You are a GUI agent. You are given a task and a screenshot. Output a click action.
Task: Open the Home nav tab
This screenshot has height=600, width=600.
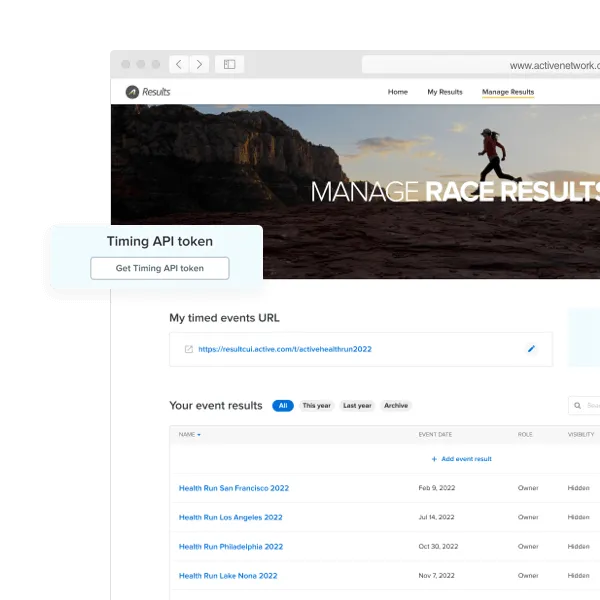pos(397,92)
